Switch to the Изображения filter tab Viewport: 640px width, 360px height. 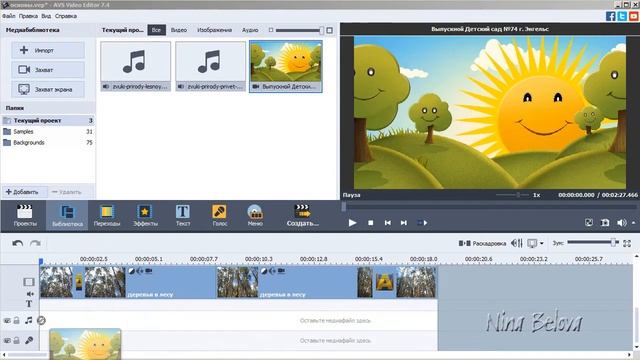coord(214,30)
